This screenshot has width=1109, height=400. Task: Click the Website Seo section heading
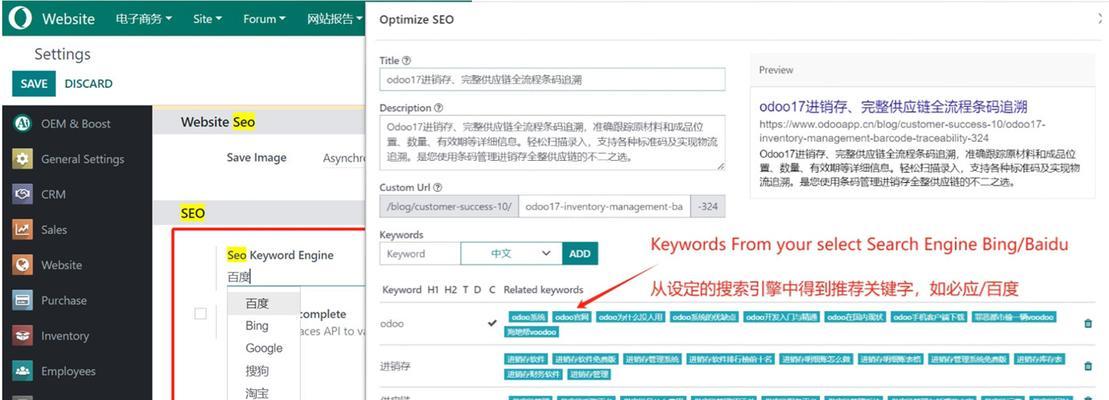[218, 122]
